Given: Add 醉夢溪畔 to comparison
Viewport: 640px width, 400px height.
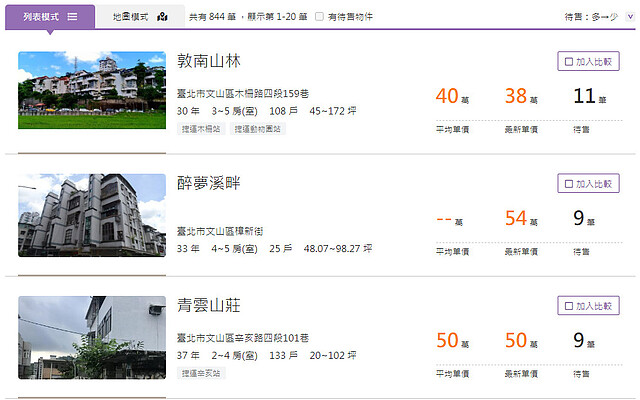Looking at the screenshot, I should (x=588, y=184).
